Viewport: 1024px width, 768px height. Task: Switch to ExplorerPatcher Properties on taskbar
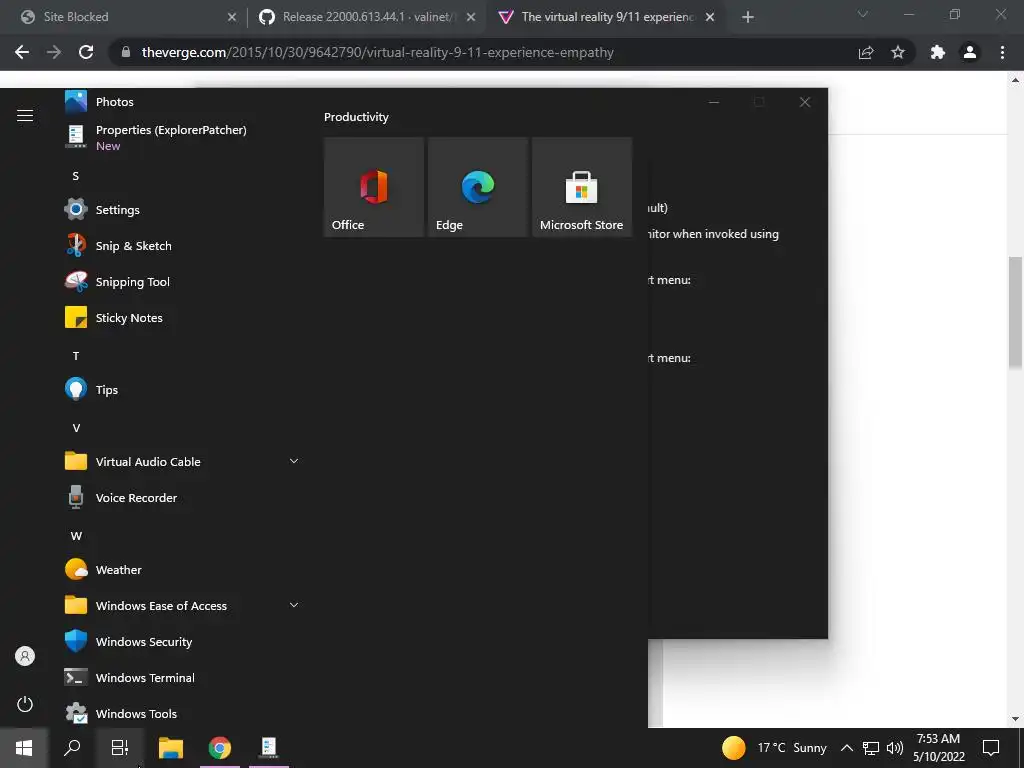point(269,748)
